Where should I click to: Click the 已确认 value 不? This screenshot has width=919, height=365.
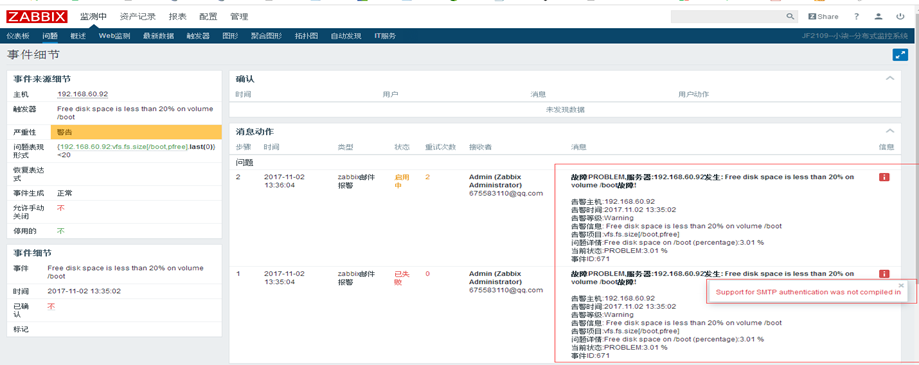pyautogui.click(x=51, y=306)
